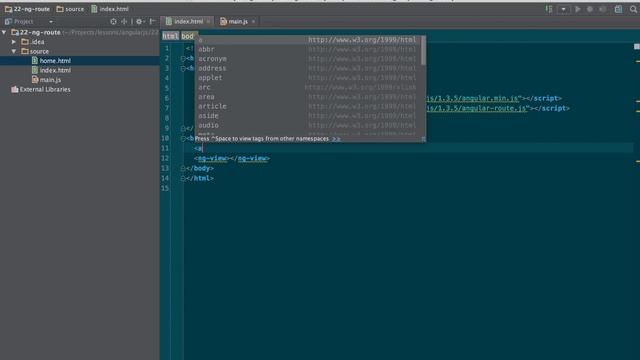
Task: Click the closing html tag text
Action: (199, 178)
